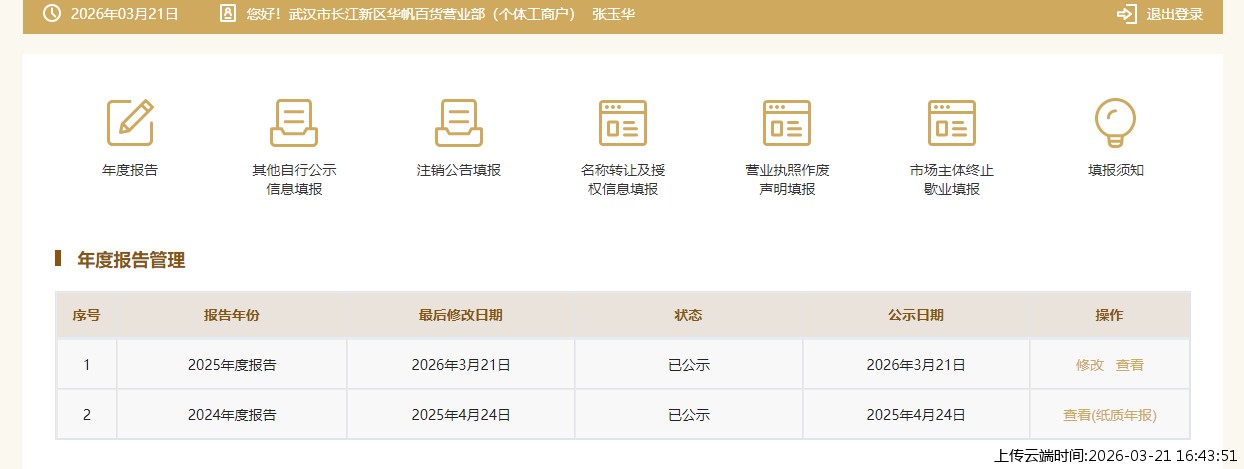Click serial number 1 cell
This screenshot has width=1244, height=469.
(86, 365)
